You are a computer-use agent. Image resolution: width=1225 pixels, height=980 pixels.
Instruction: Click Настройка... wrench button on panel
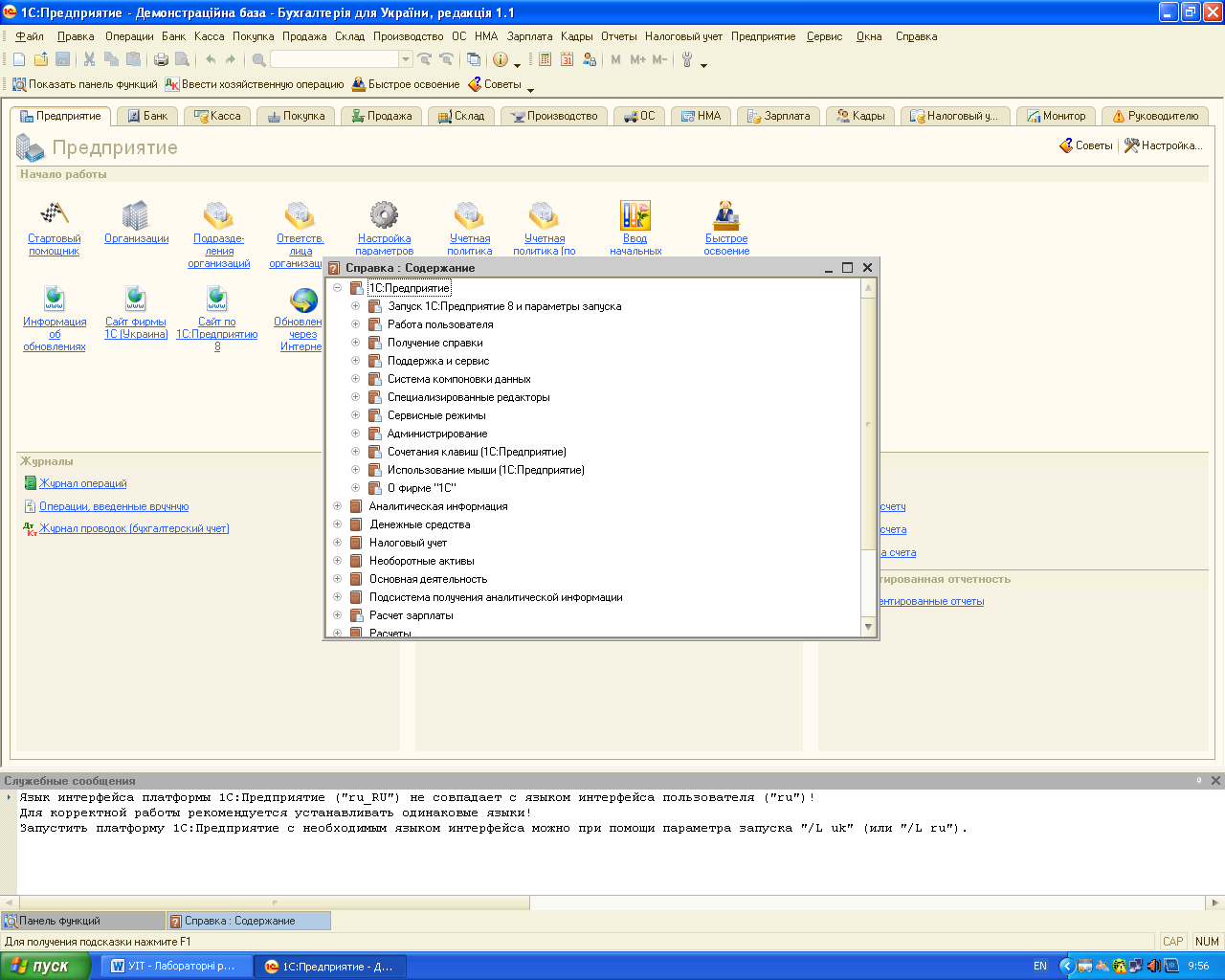(x=1163, y=145)
